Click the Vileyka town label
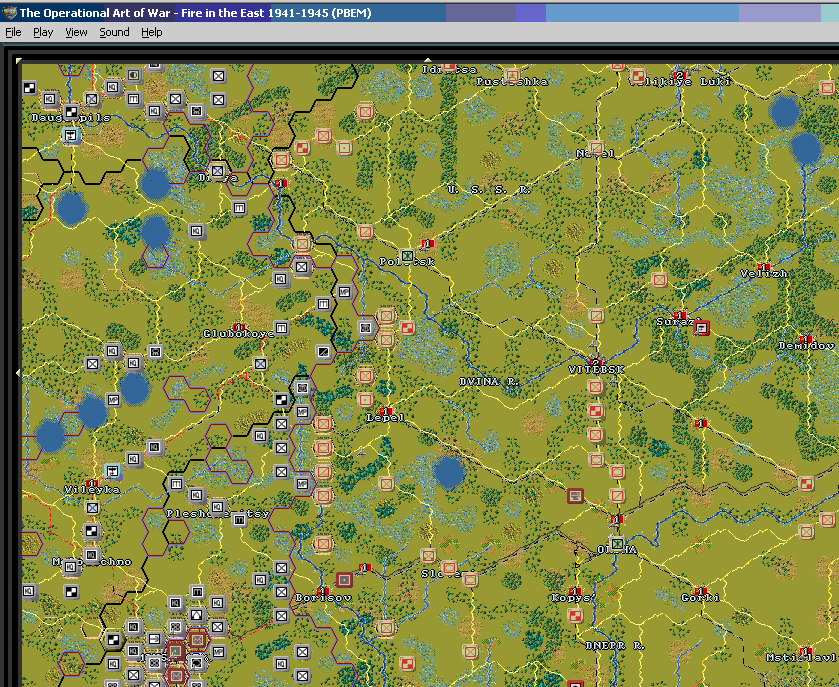The width and height of the screenshot is (839, 687). click(92, 490)
